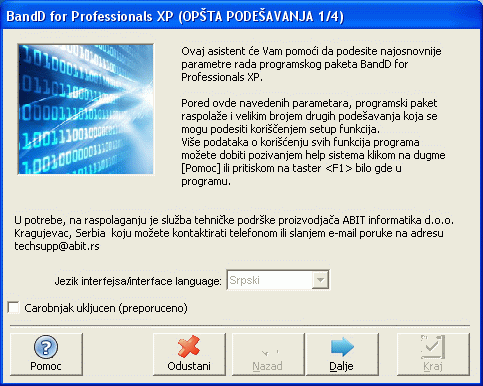Click the dialog title bar text
483x386 pixels.
coord(175,16)
